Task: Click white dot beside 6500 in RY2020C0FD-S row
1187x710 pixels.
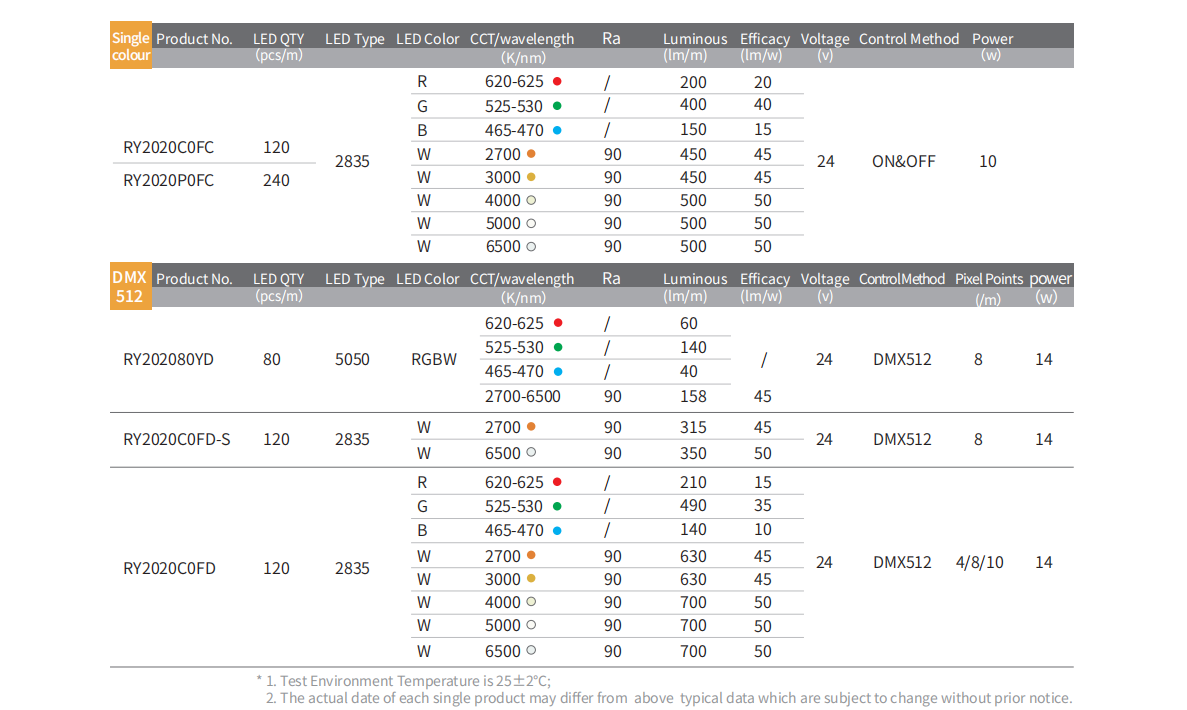Action: (532, 452)
